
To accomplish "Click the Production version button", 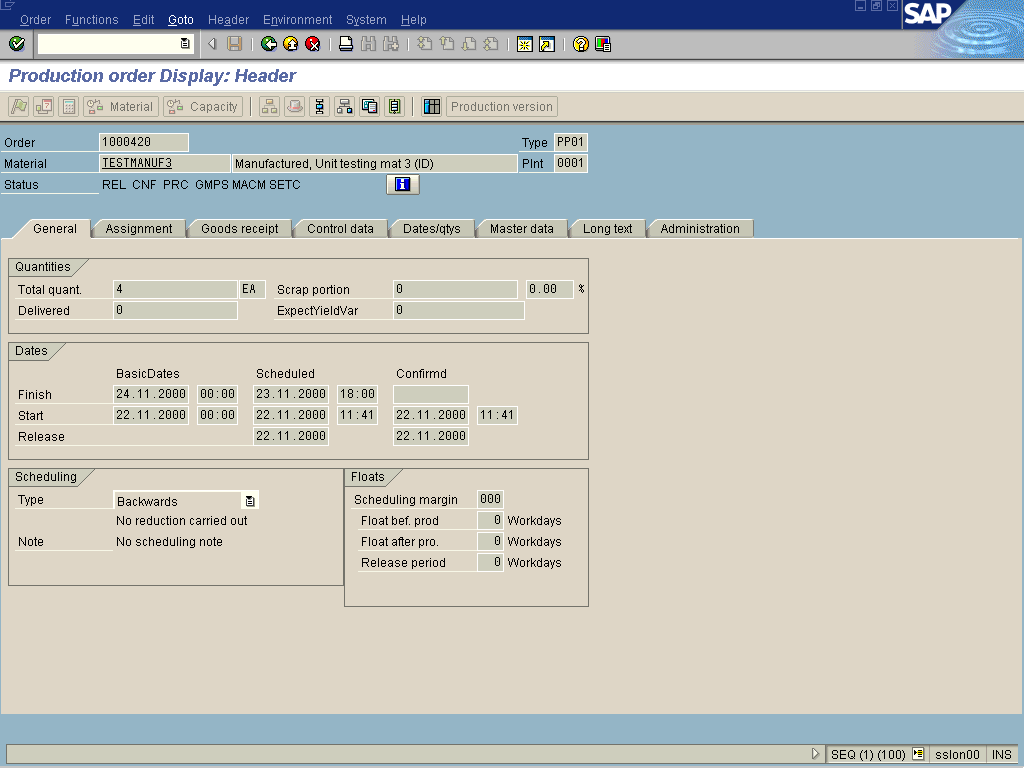I will click(501, 107).
